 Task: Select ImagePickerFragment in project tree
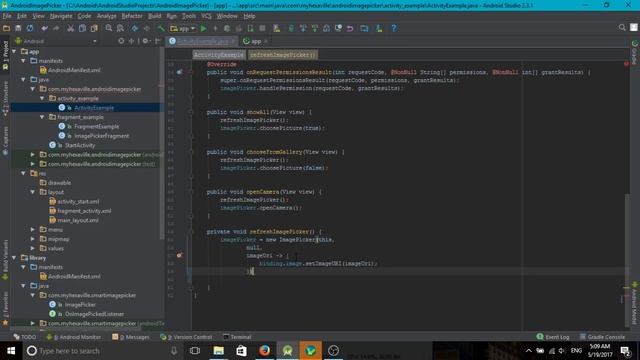click(x=101, y=136)
